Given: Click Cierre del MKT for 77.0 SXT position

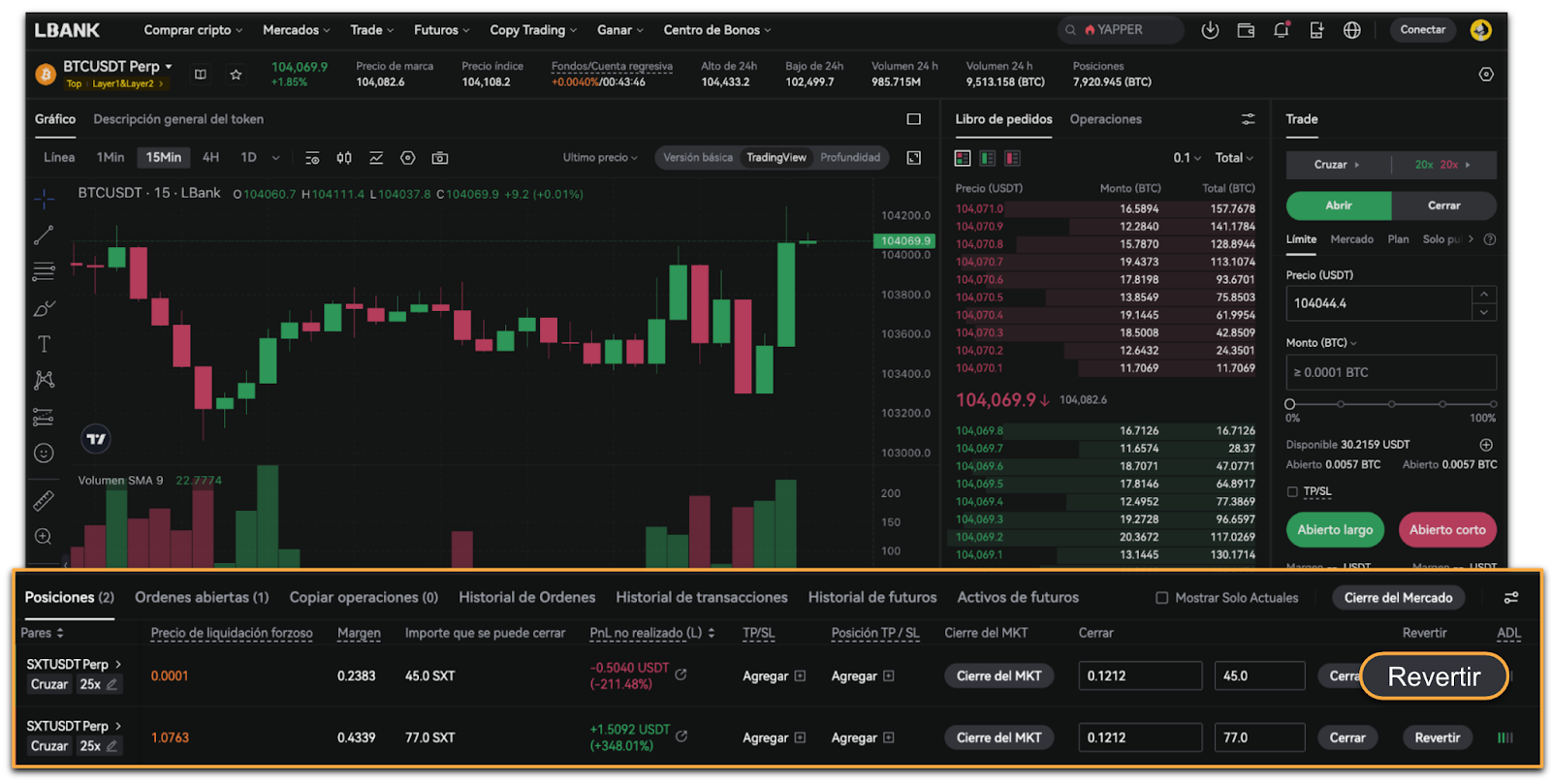Looking at the screenshot, I should [998, 737].
